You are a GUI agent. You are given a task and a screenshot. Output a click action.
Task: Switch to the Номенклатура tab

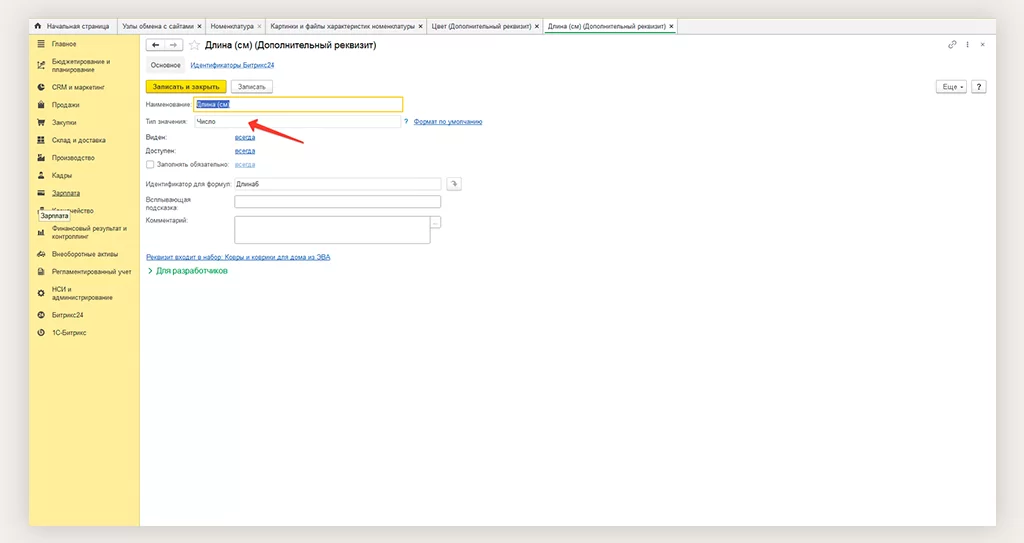(x=231, y=25)
